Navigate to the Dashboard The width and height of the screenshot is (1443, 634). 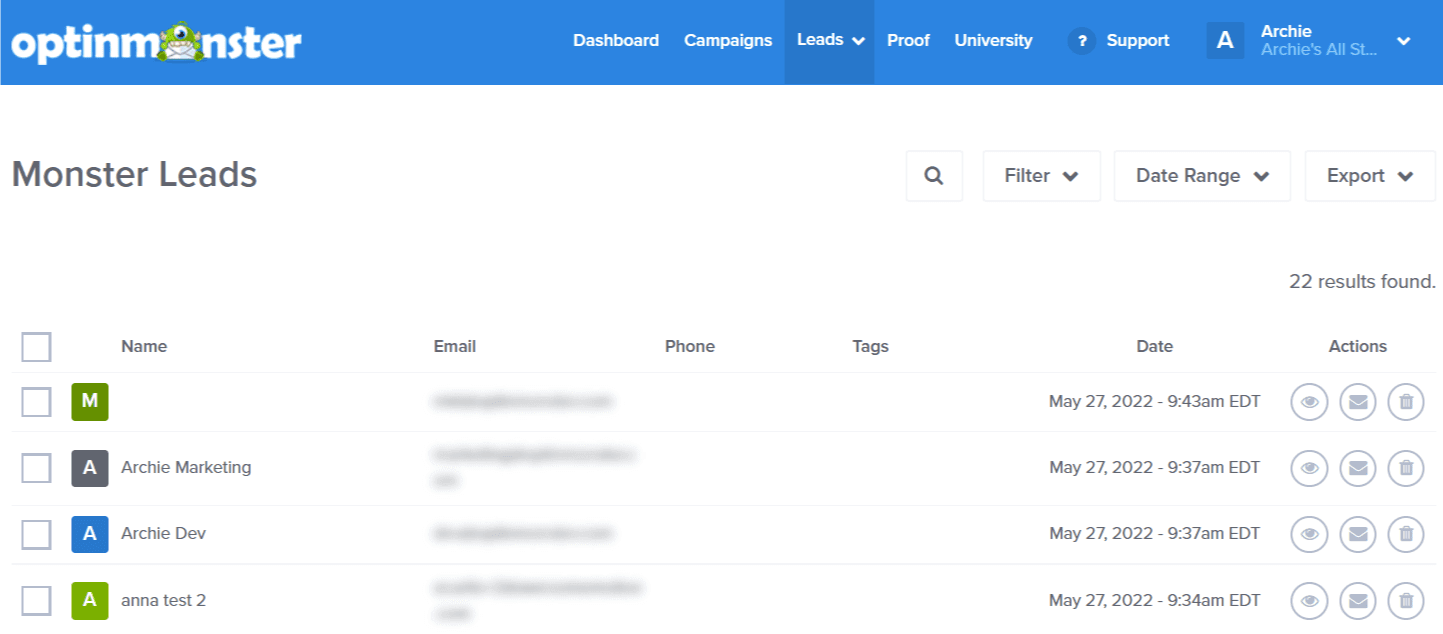pos(616,40)
